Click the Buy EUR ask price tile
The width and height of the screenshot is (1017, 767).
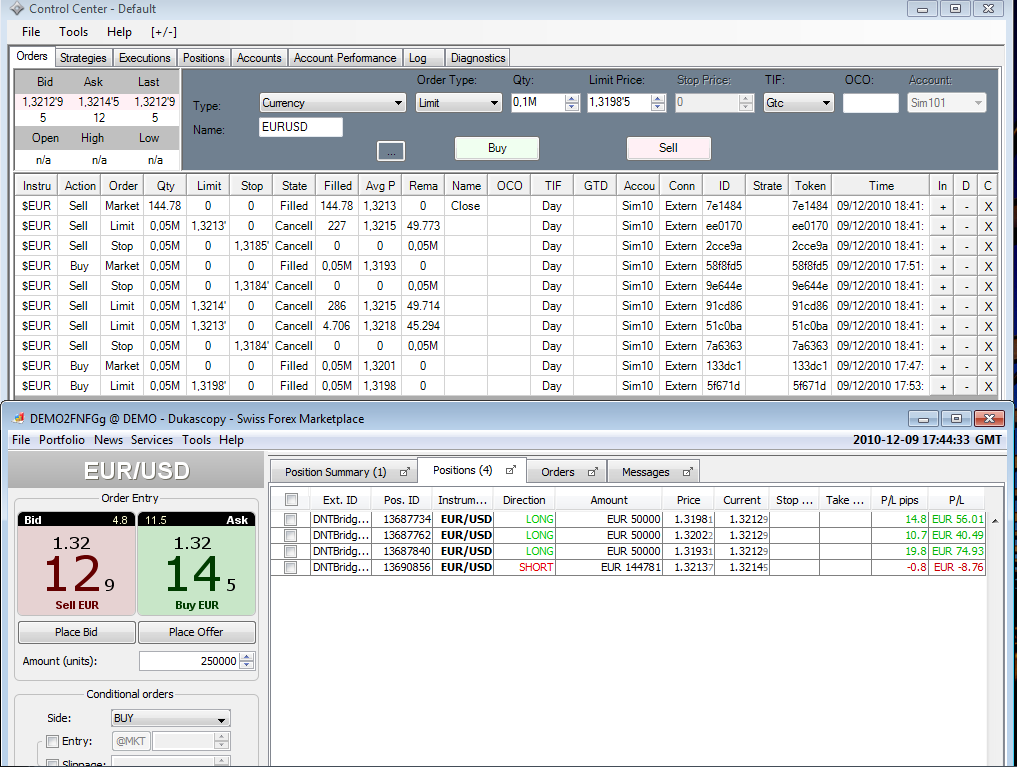pos(197,564)
